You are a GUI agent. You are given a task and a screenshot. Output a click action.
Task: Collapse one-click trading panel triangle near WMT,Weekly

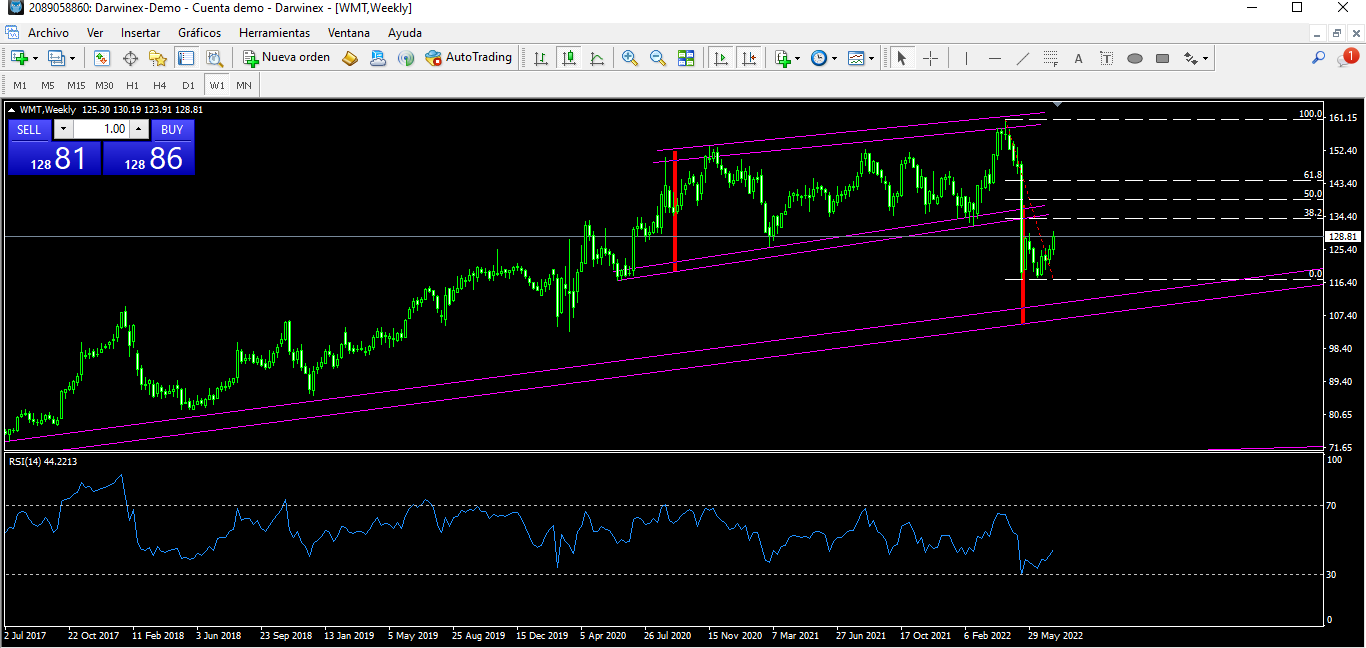click(x=12, y=109)
